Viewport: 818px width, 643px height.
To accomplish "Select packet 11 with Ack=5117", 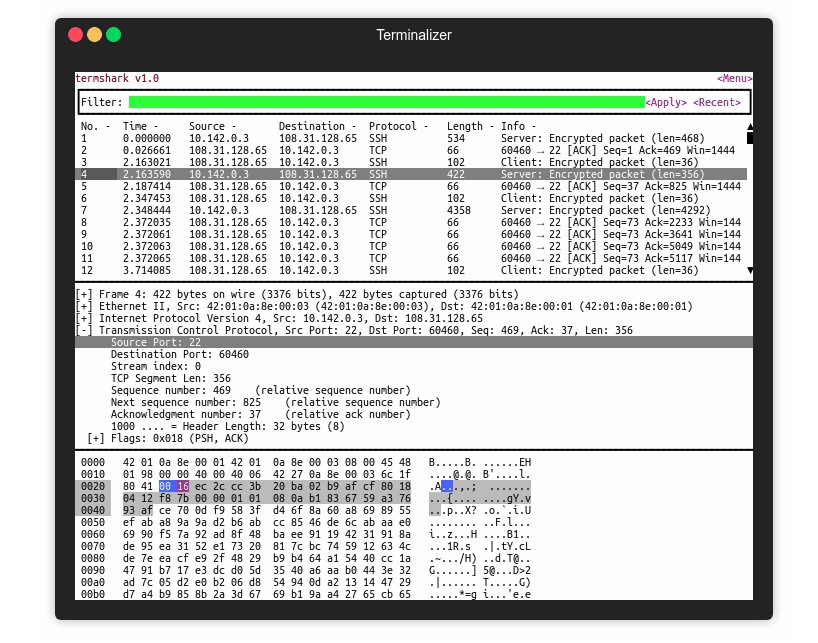I will point(411,258).
